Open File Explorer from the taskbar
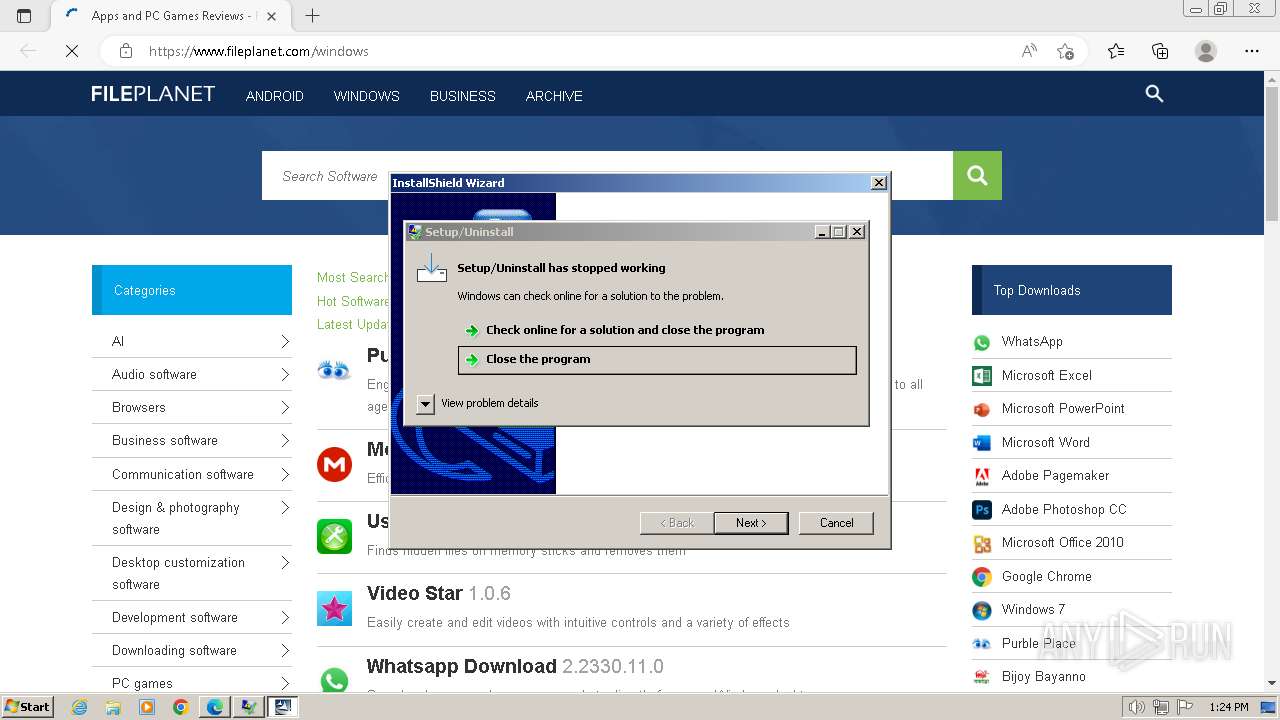1280x720 pixels. [x=113, y=707]
